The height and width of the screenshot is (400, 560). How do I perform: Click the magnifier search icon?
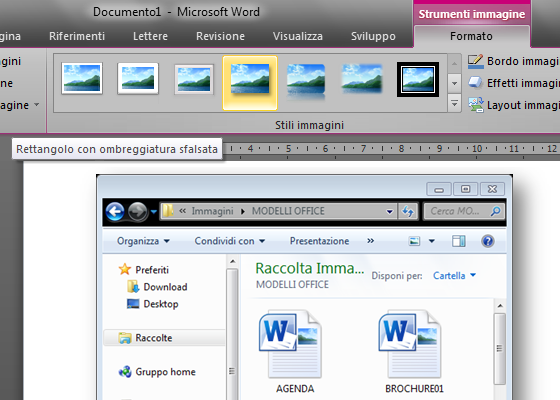click(495, 211)
